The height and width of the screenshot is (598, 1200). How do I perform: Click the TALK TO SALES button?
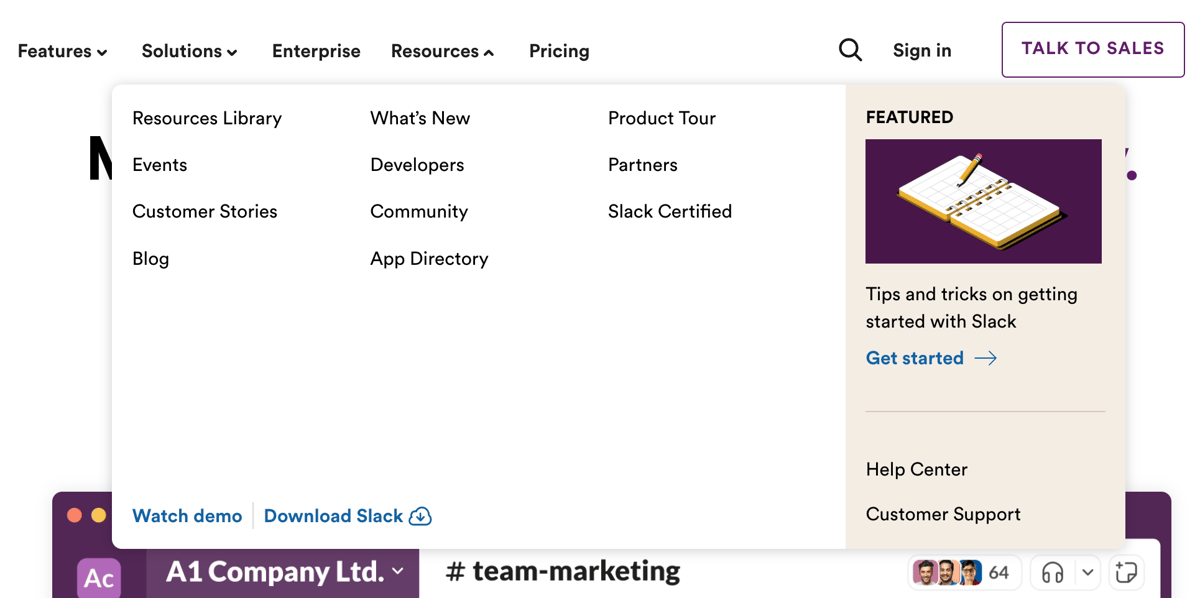coord(1092,49)
